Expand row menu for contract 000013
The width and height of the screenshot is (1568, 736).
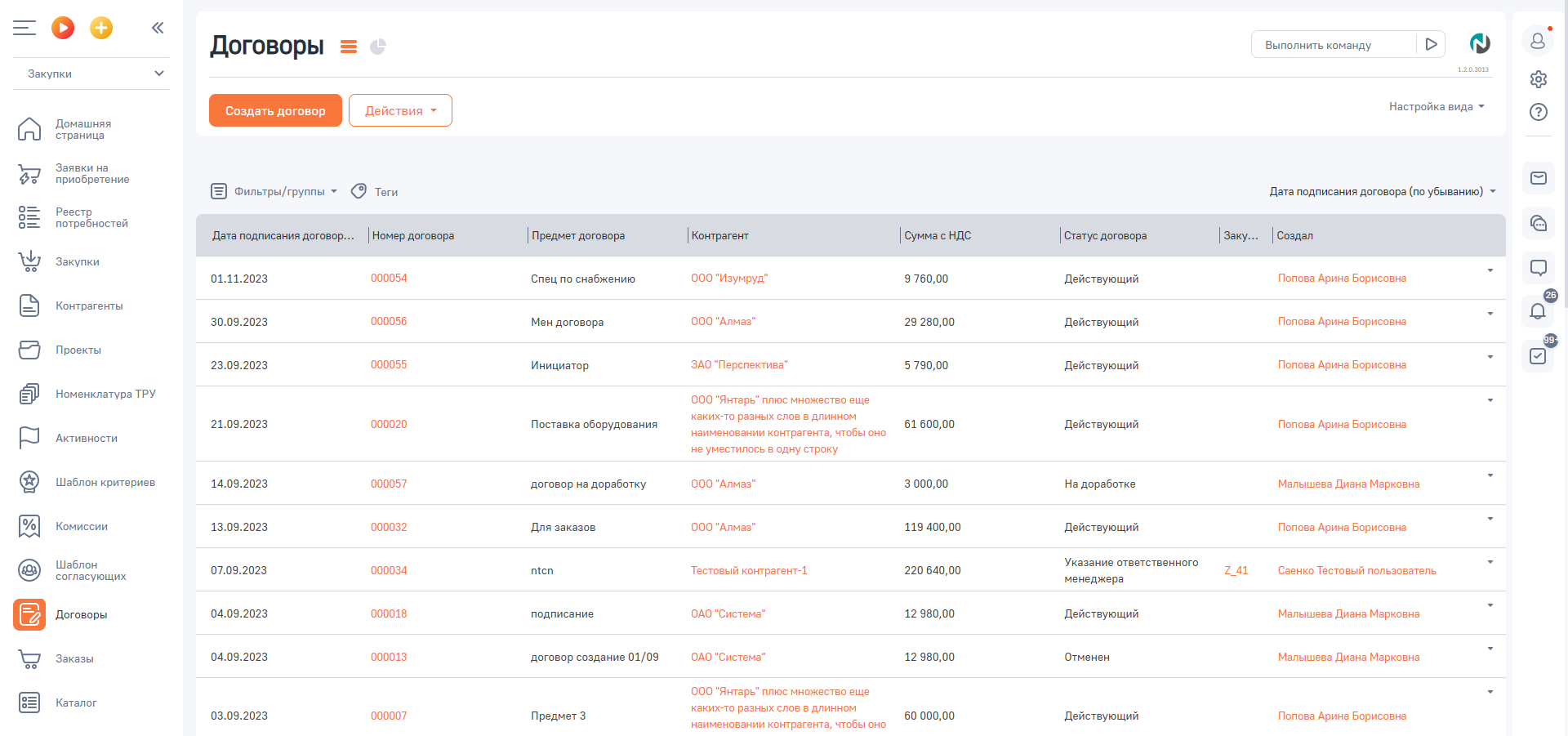coord(1490,649)
